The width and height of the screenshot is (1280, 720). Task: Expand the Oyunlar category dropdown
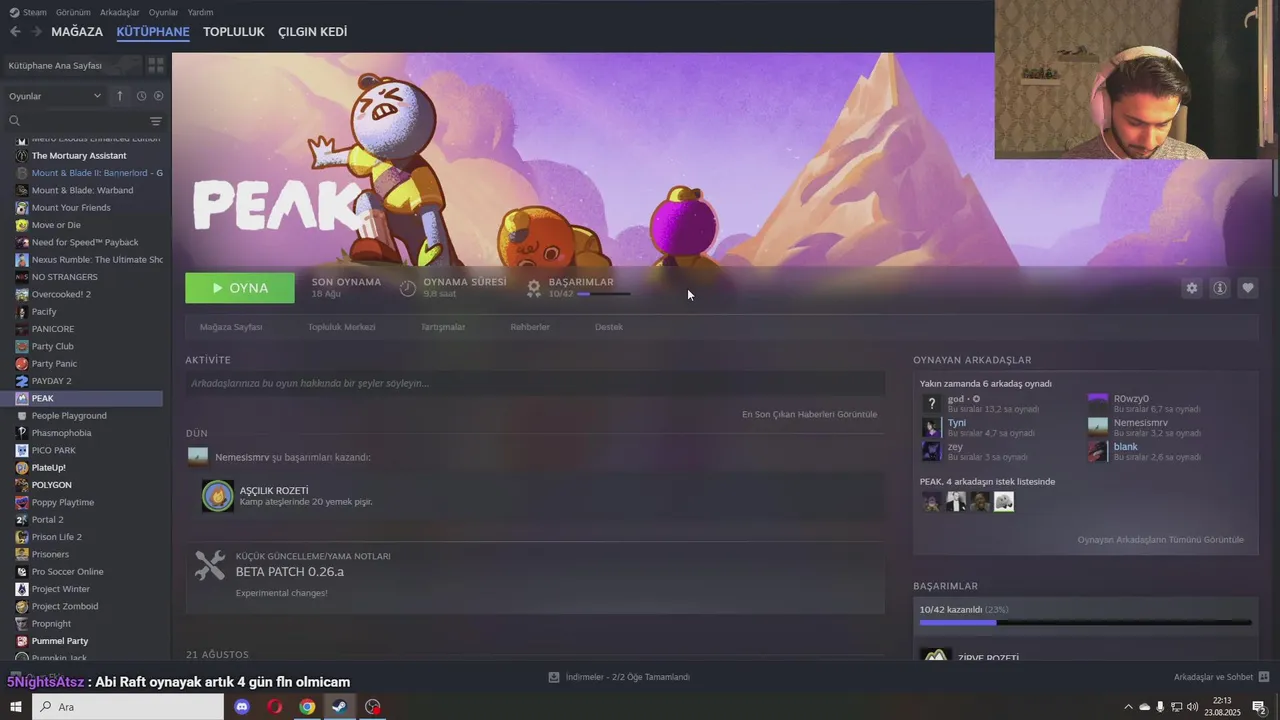[55, 96]
